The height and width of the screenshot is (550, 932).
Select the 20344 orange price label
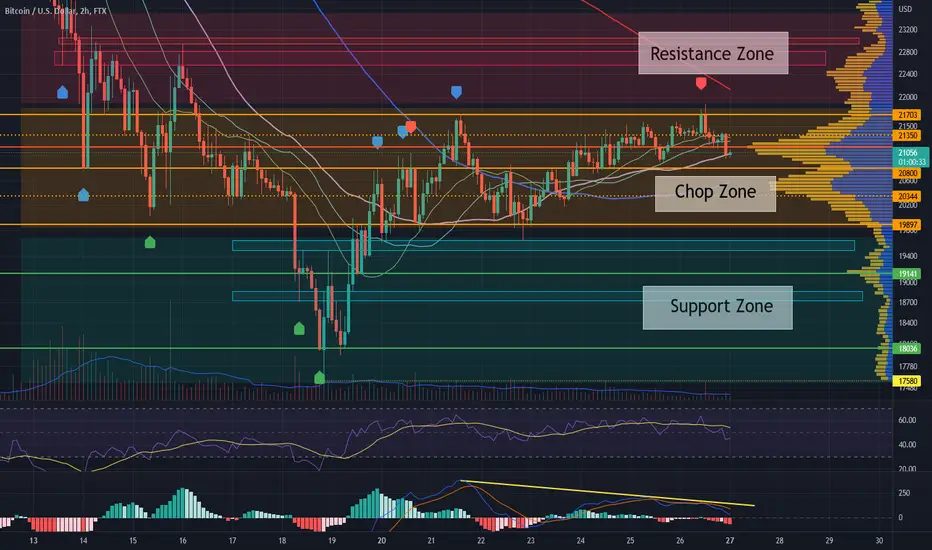coord(907,196)
